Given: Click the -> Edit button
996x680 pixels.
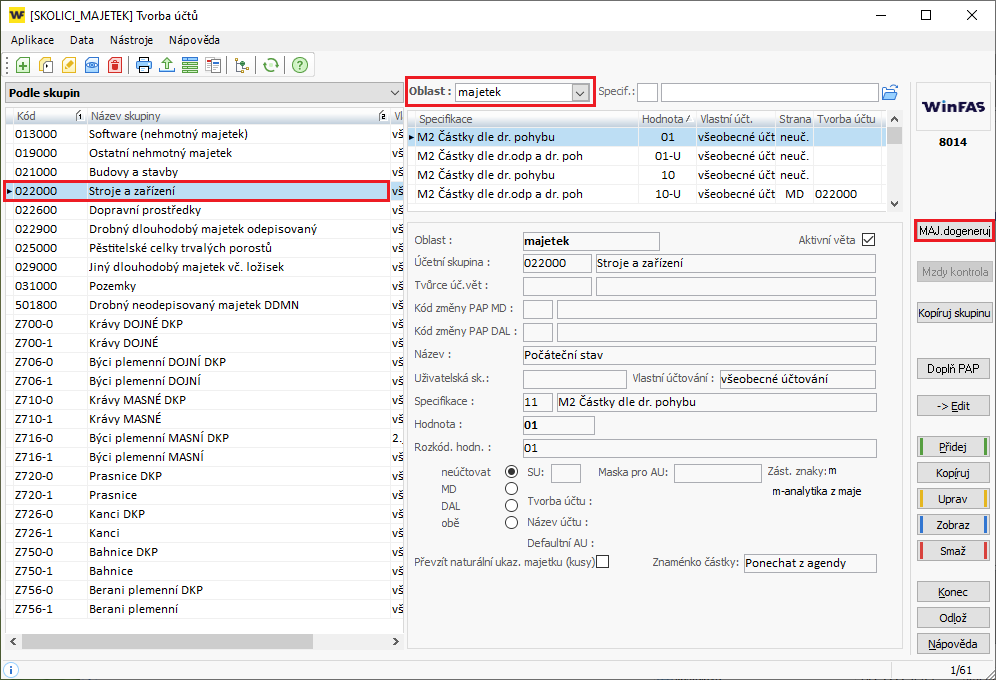Looking at the screenshot, I should pos(953,406).
